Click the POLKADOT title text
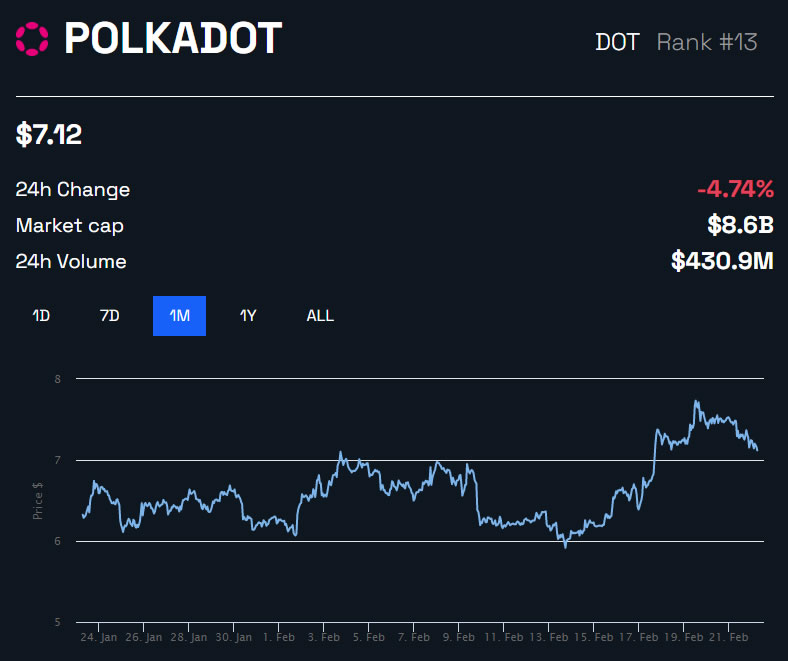This screenshot has height=661, width=788. [x=173, y=38]
